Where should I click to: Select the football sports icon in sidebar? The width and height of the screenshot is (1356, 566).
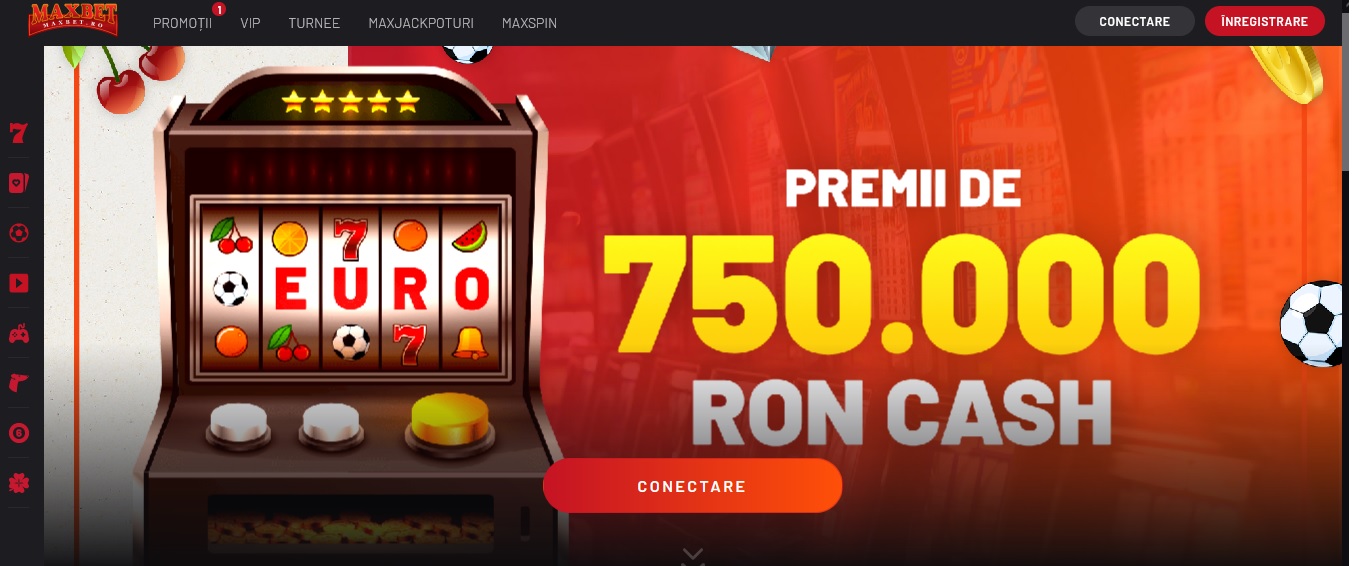(18, 233)
